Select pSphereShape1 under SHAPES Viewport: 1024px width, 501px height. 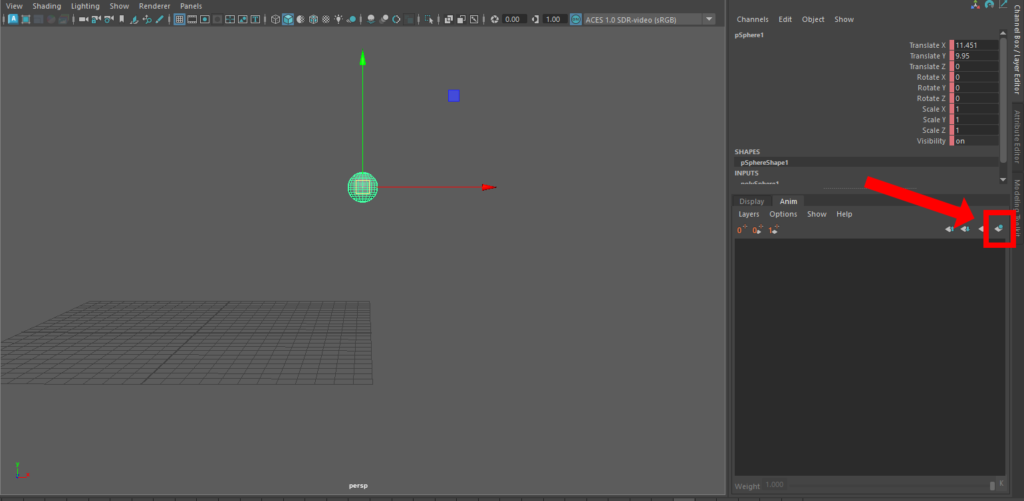[764, 162]
